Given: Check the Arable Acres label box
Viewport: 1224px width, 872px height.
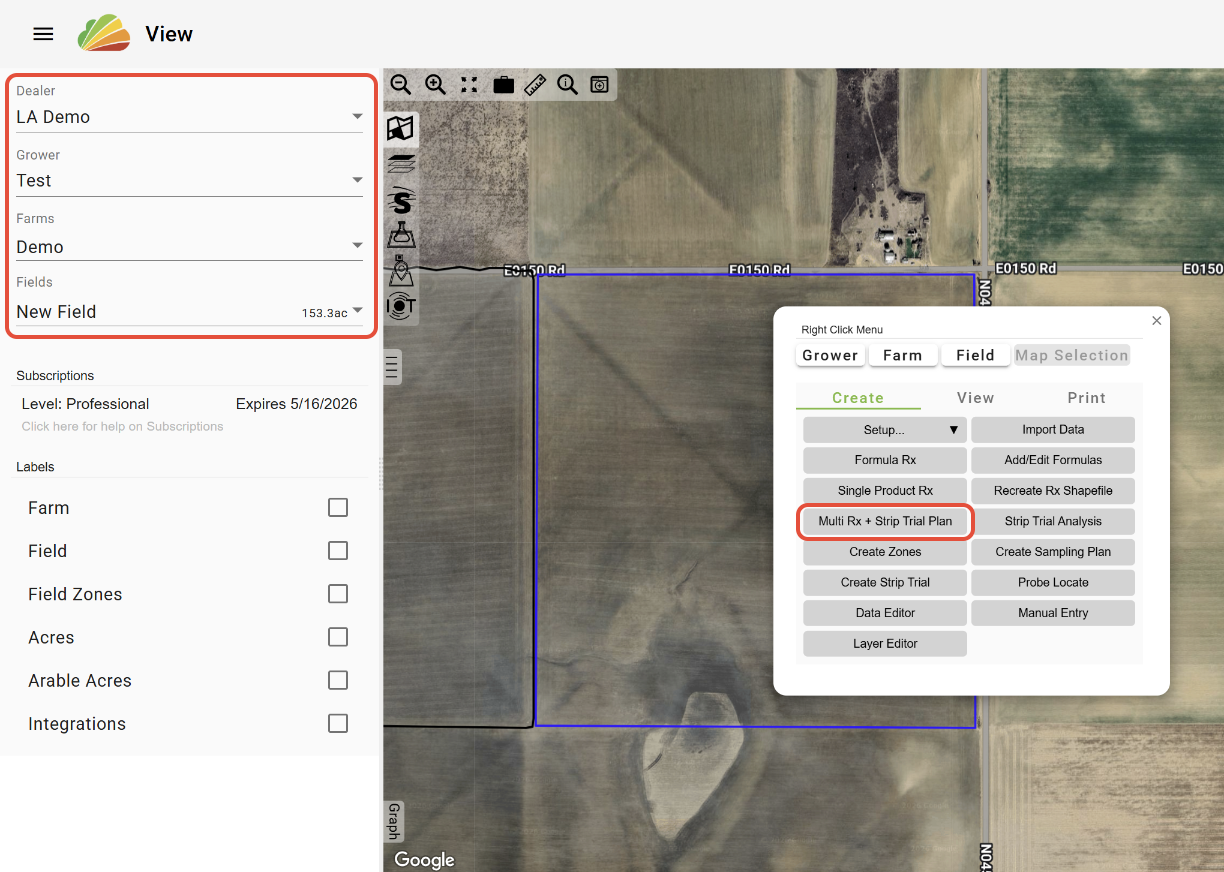Looking at the screenshot, I should pos(338,681).
